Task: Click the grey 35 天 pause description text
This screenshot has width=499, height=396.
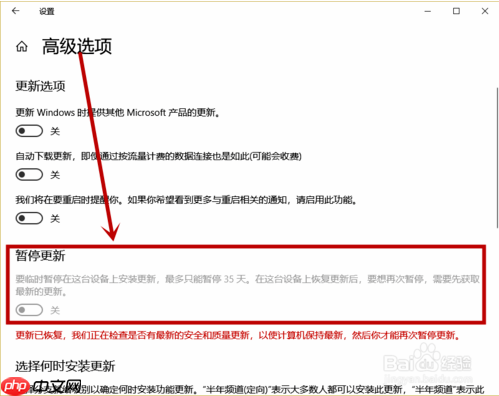Action: (247, 285)
